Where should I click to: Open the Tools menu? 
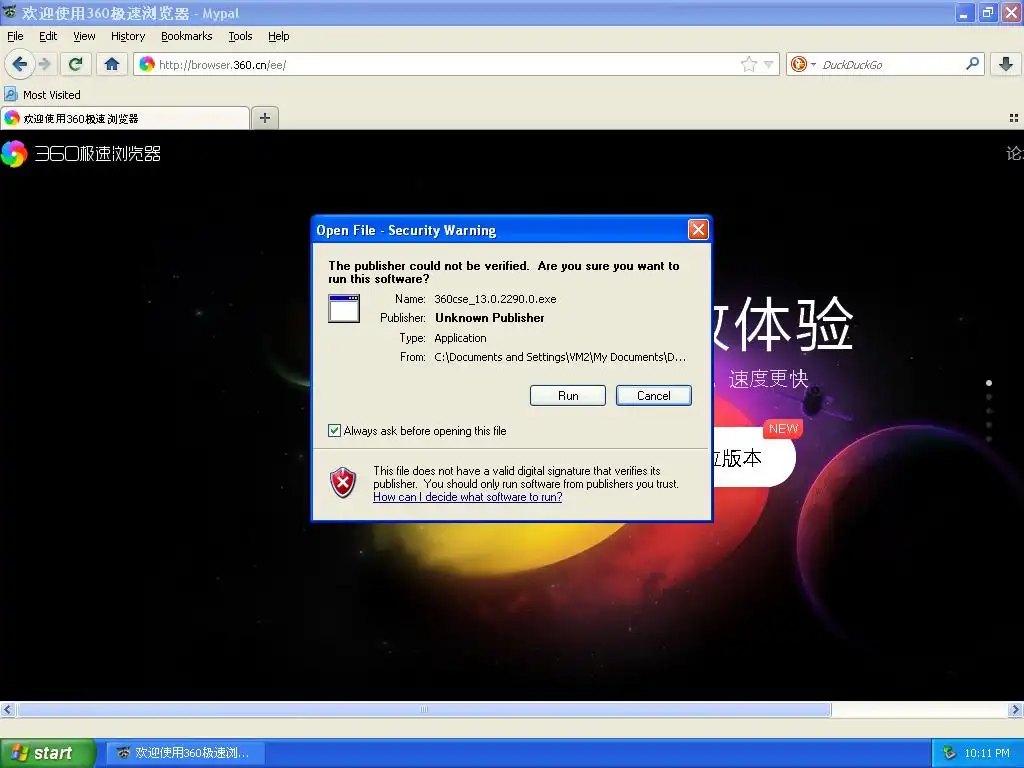click(x=240, y=36)
